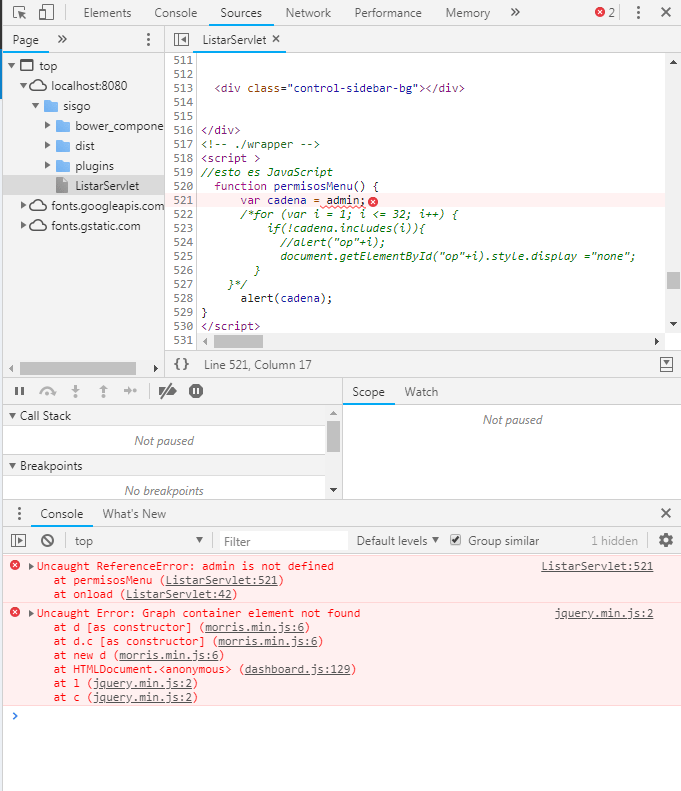Collapse the top frame tree node
The height and width of the screenshot is (791, 681).
12,66
